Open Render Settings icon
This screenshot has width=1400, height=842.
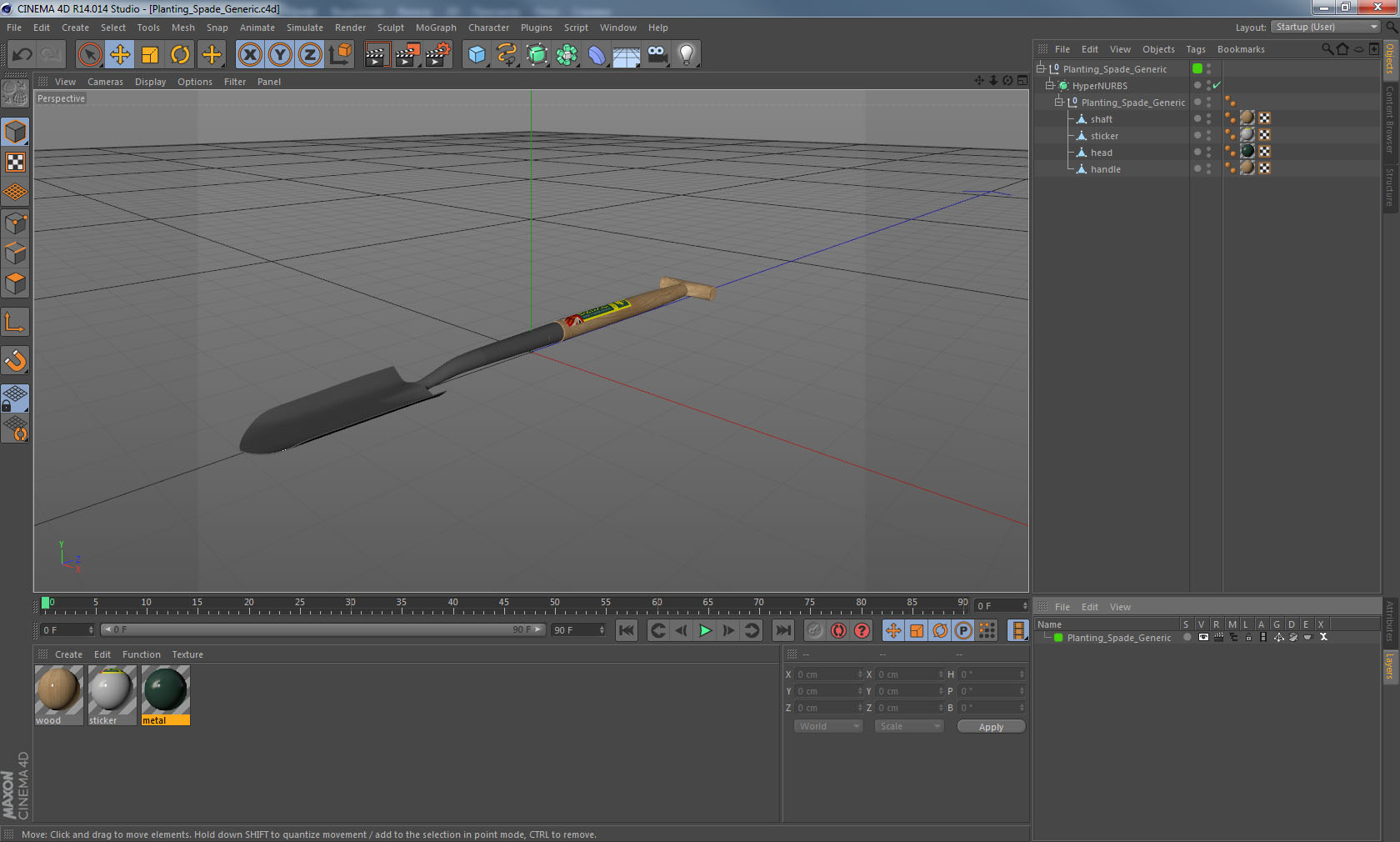[x=438, y=55]
